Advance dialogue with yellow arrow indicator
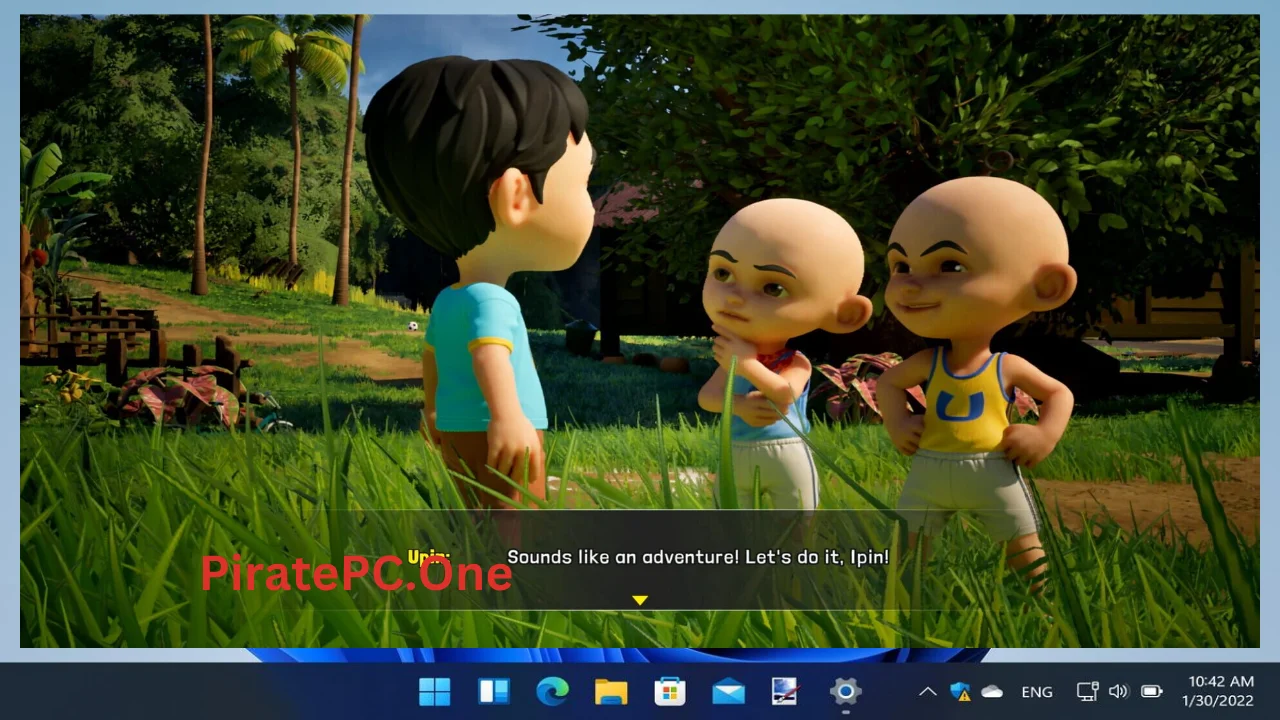Screen dimensions: 1280x720 click(640, 600)
